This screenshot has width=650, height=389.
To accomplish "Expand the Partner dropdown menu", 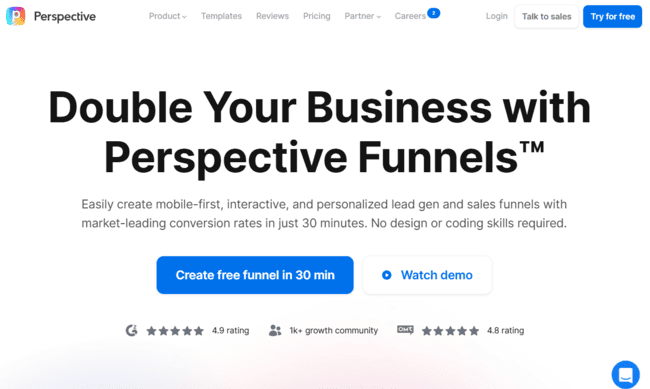I will [x=362, y=16].
